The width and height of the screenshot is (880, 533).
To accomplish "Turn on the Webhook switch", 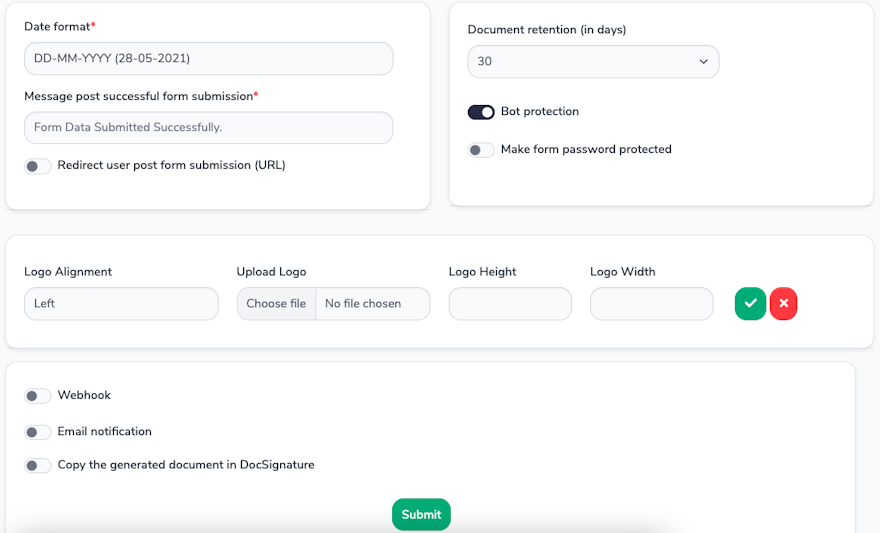I will [x=38, y=396].
